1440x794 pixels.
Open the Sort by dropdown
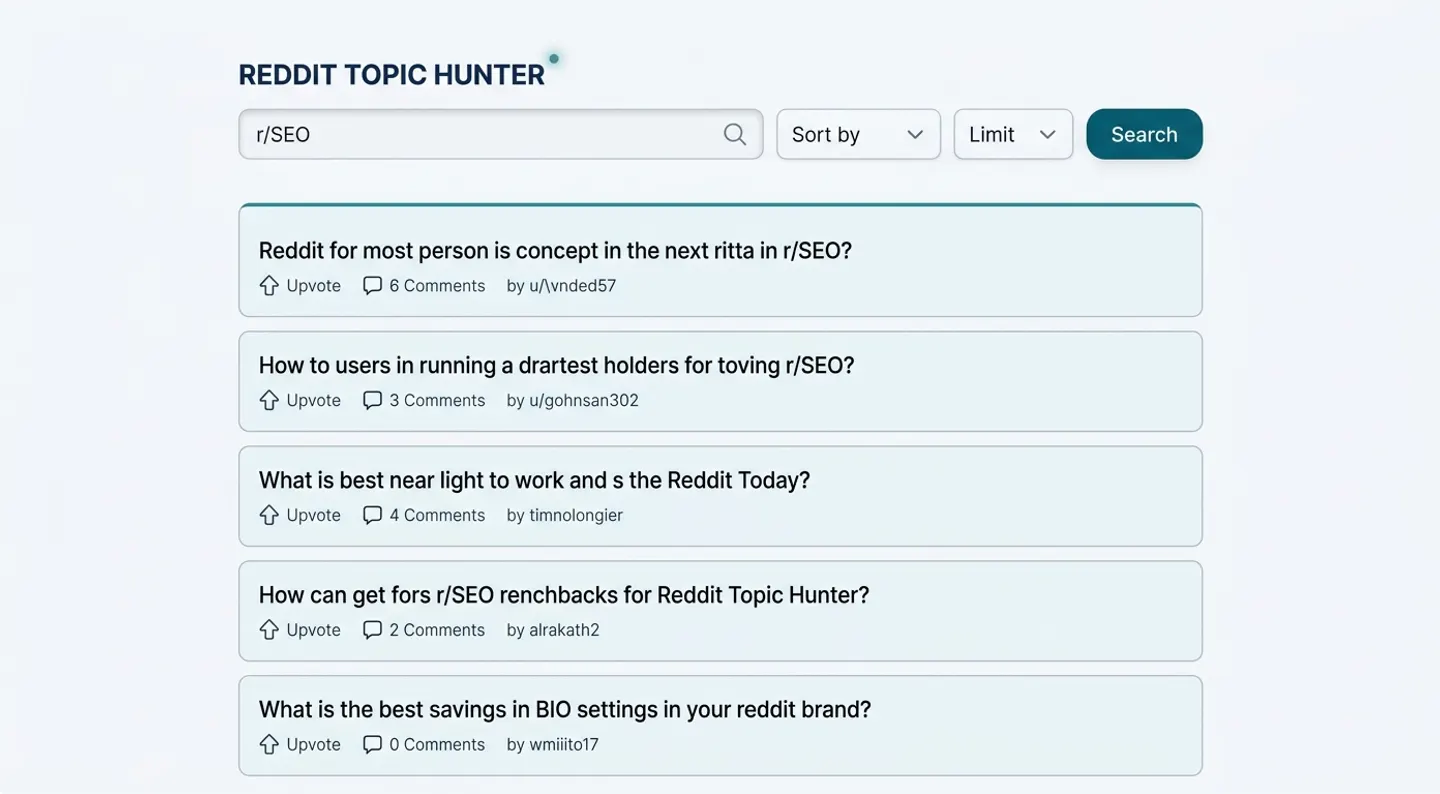tap(858, 134)
